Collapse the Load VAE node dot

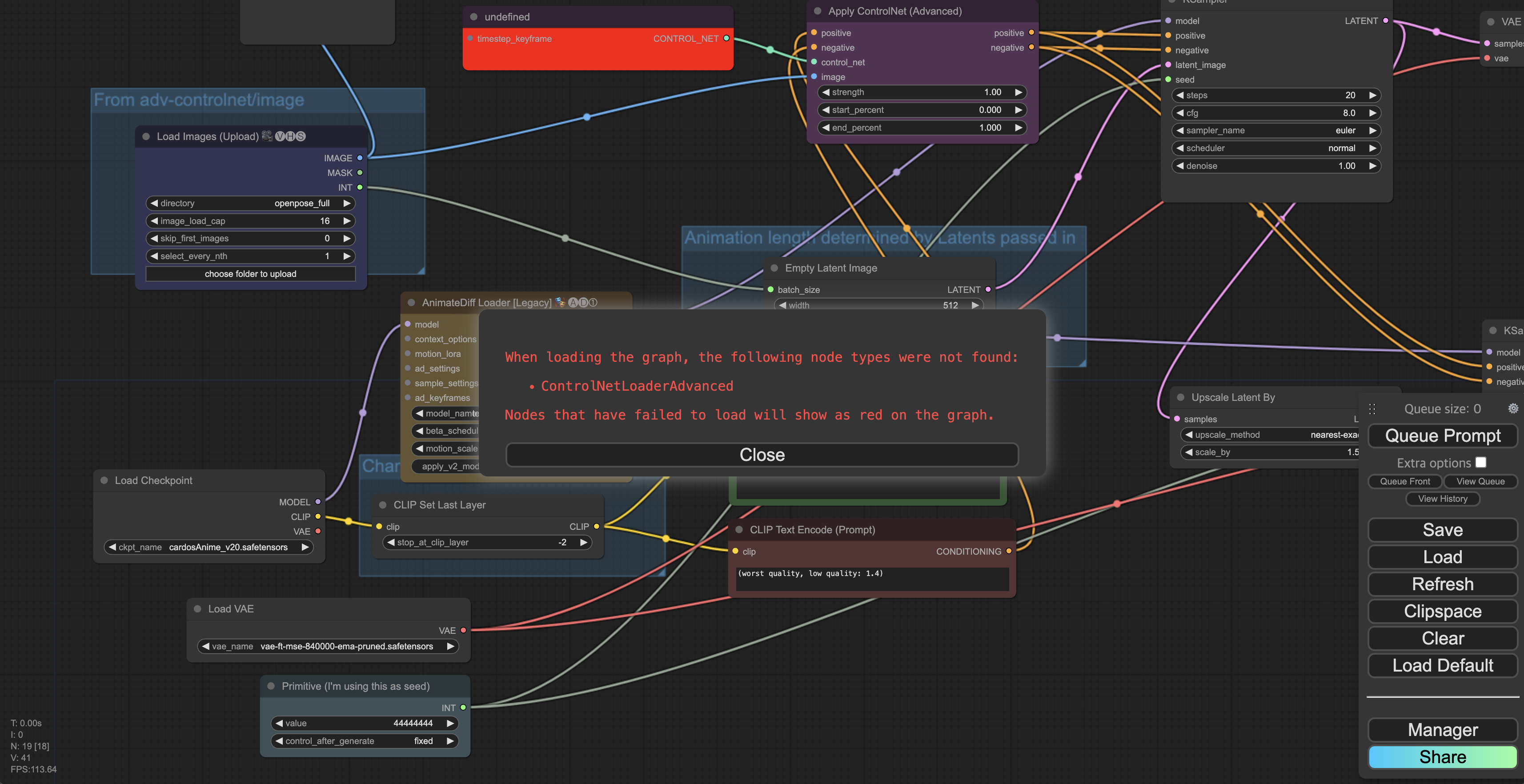tap(197, 609)
